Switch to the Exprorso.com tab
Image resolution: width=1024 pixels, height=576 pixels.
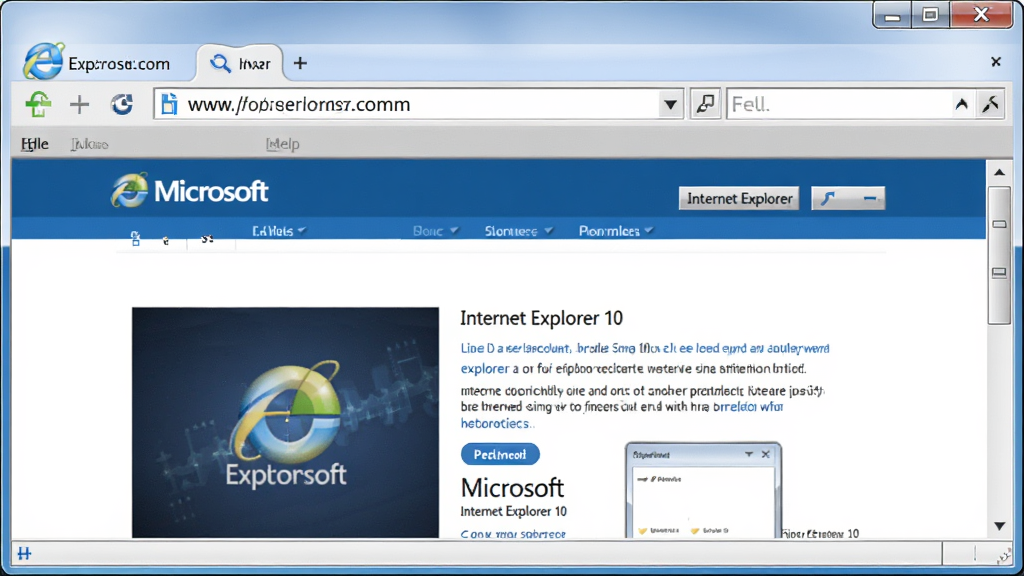pos(98,63)
